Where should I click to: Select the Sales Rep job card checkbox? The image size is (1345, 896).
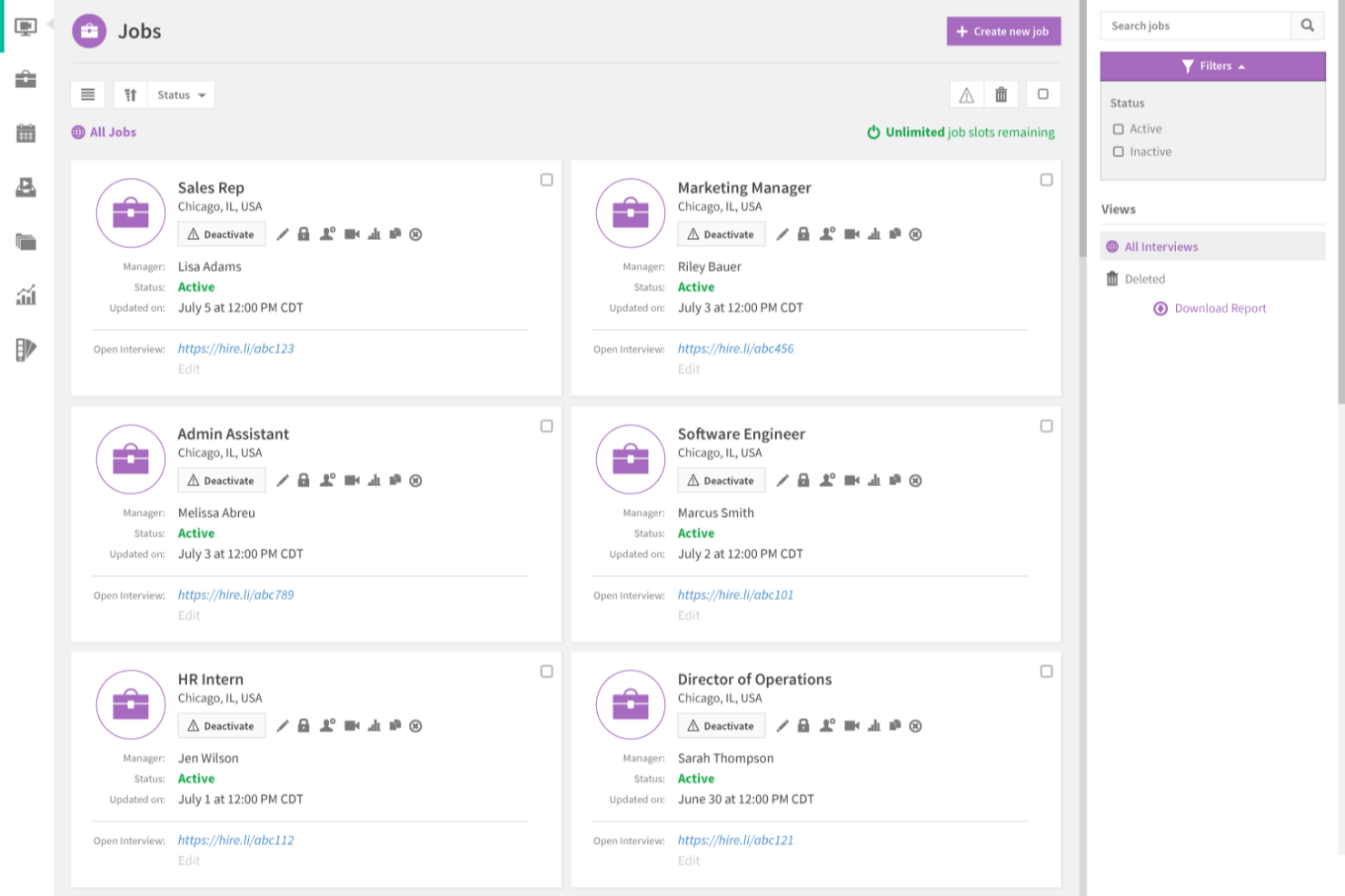(x=546, y=180)
